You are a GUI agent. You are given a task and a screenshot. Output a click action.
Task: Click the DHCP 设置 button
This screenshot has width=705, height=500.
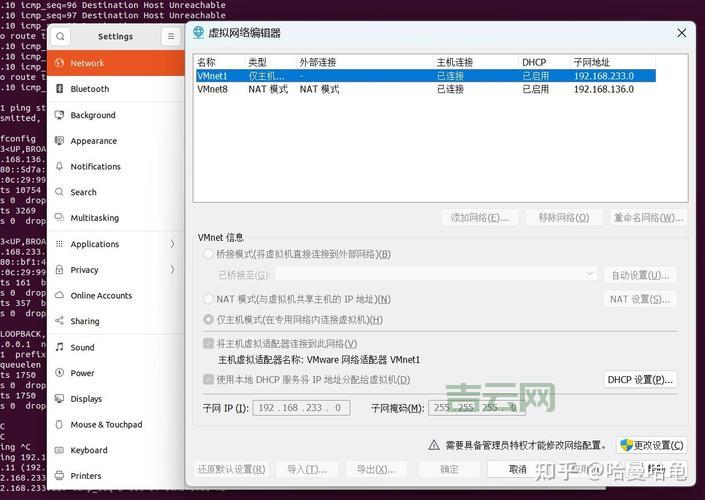pos(640,380)
